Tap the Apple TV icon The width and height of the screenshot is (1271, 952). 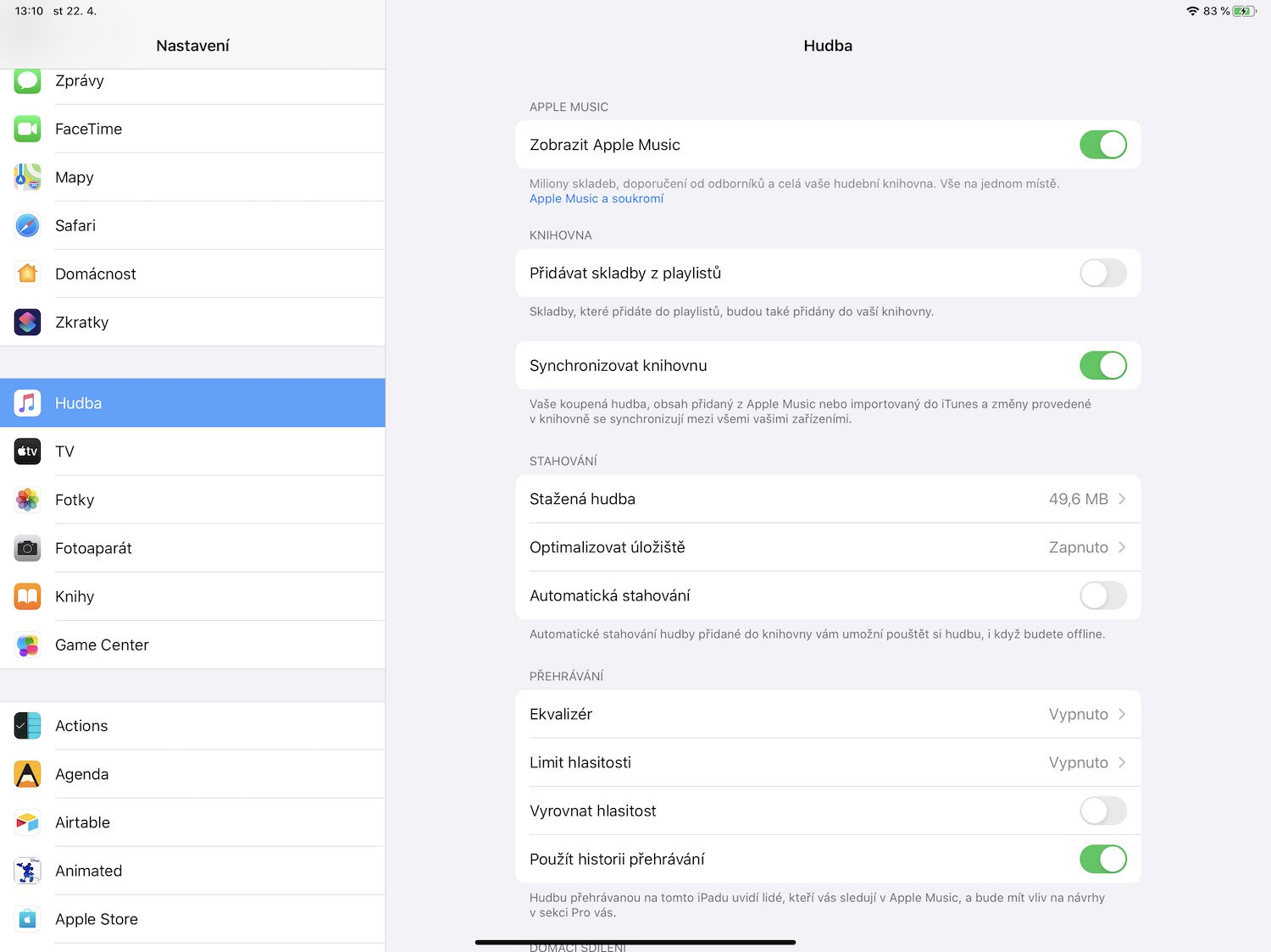(x=27, y=451)
